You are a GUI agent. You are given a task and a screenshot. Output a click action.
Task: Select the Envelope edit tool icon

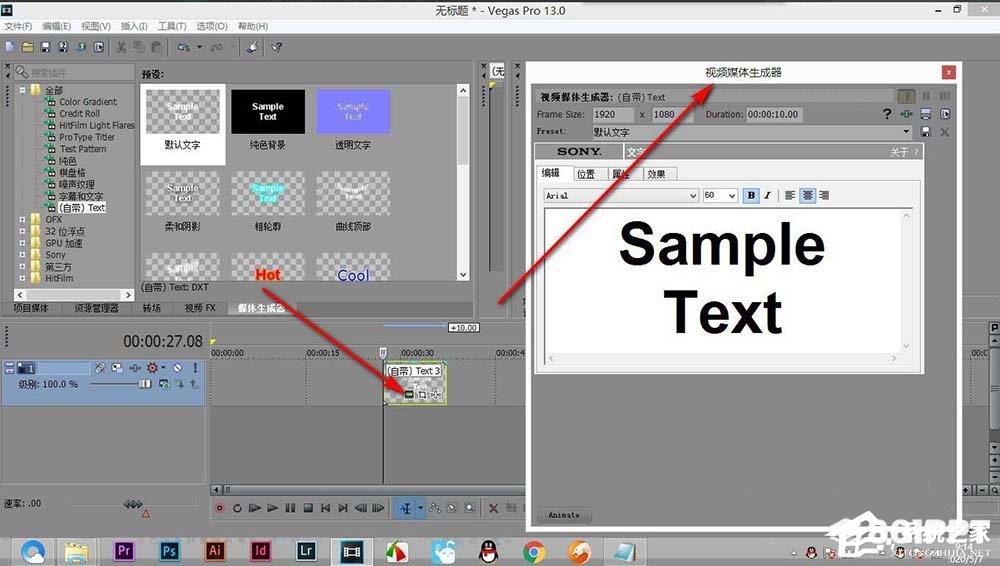(435, 508)
